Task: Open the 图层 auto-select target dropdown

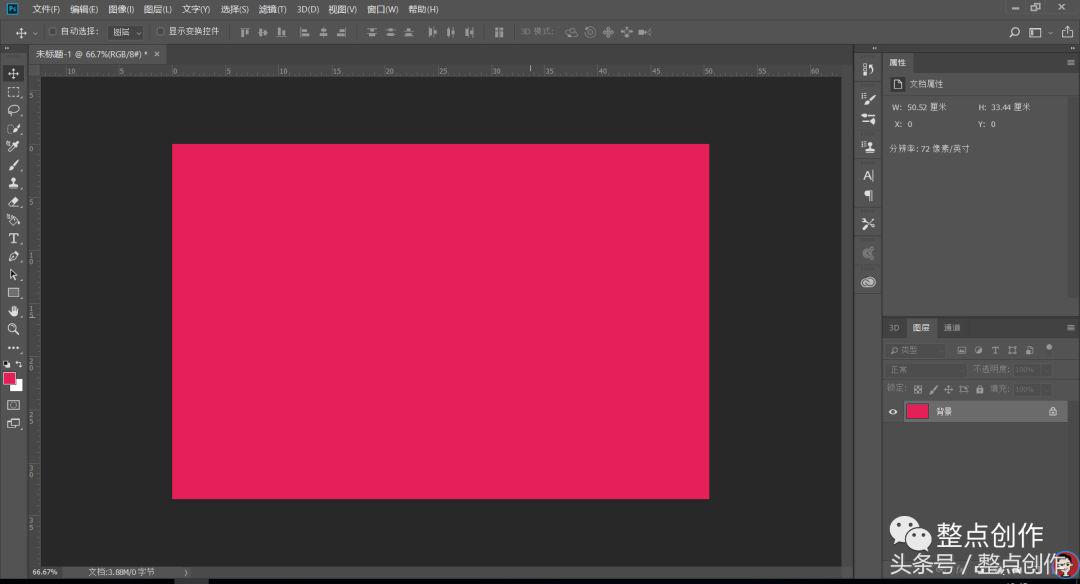Action: 125,32
